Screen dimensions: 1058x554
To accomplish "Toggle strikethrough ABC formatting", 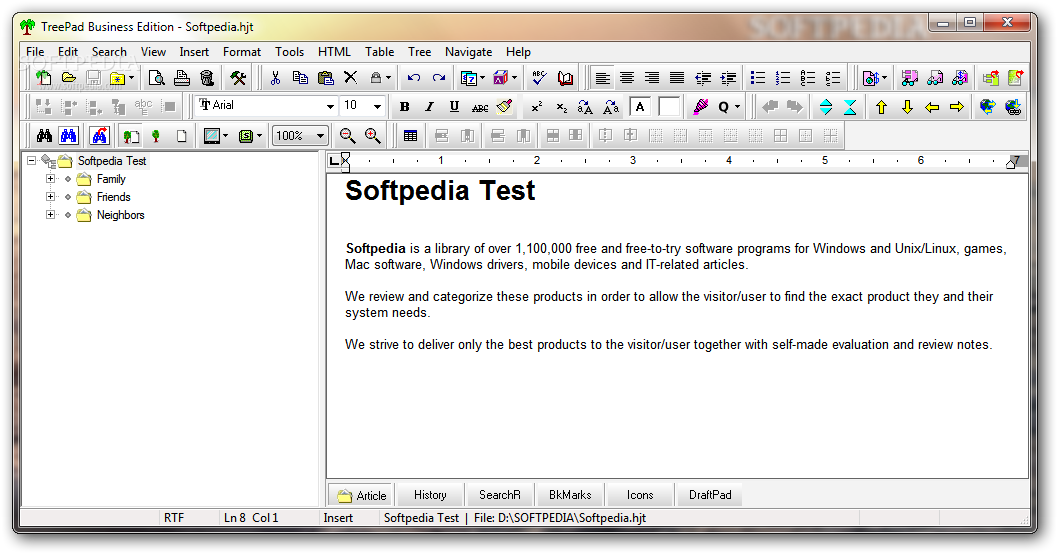I will [x=480, y=107].
